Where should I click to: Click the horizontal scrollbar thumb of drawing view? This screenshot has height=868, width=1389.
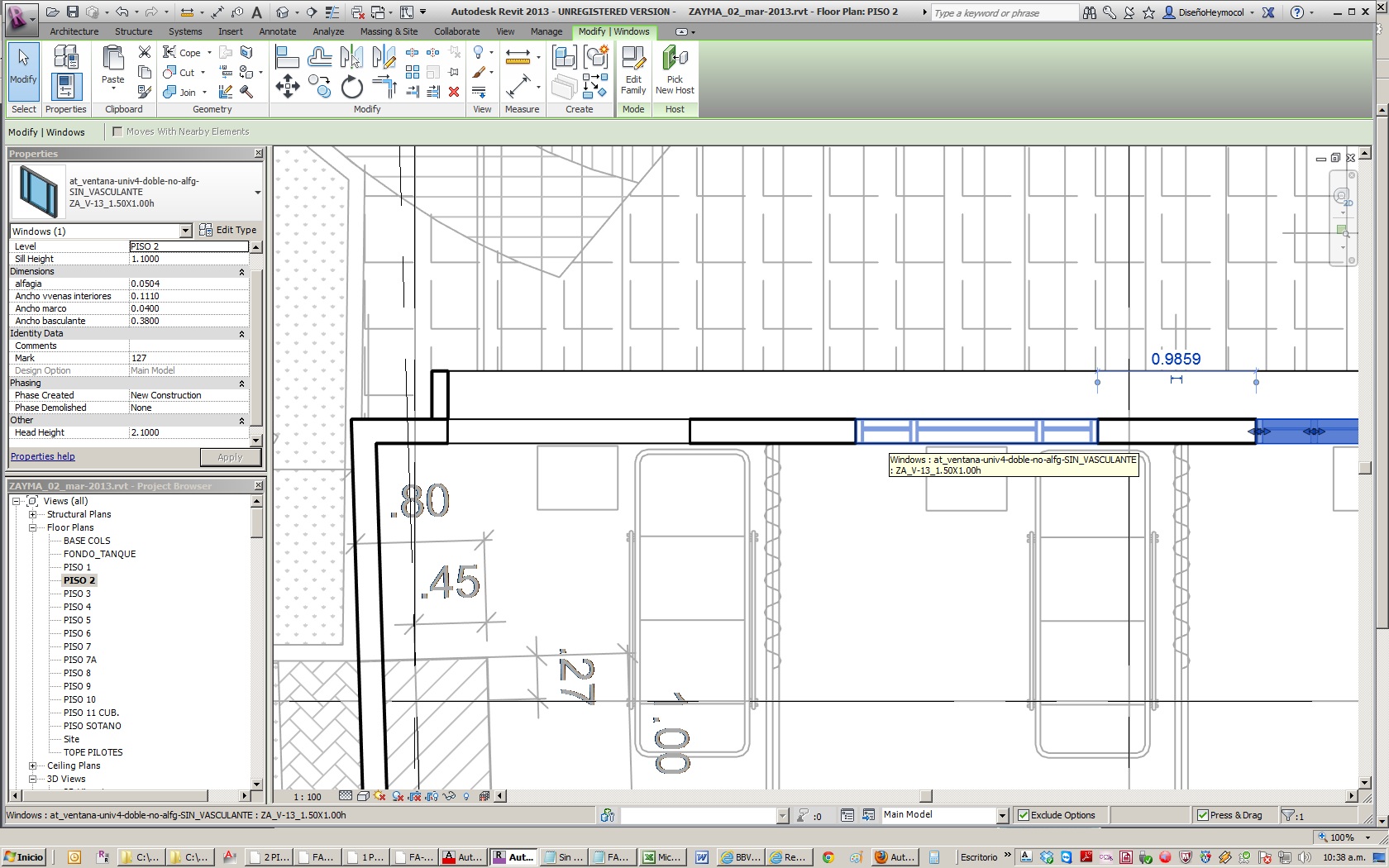[926, 796]
